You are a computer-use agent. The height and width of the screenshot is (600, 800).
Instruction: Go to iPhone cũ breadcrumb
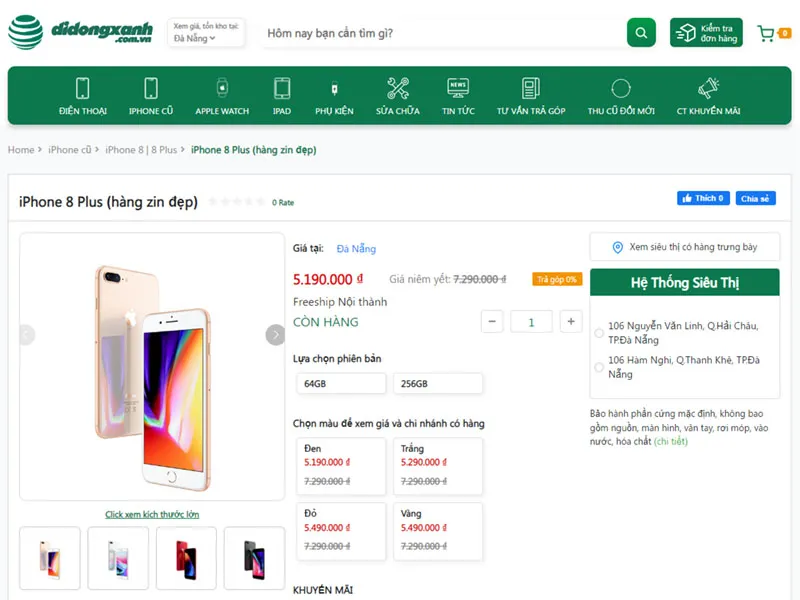(x=69, y=150)
